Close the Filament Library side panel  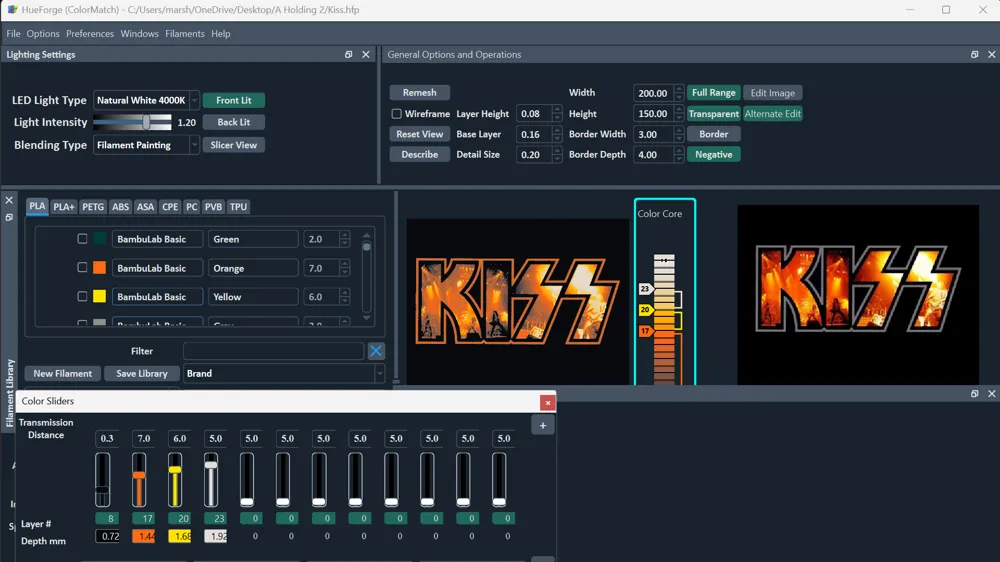[9, 200]
